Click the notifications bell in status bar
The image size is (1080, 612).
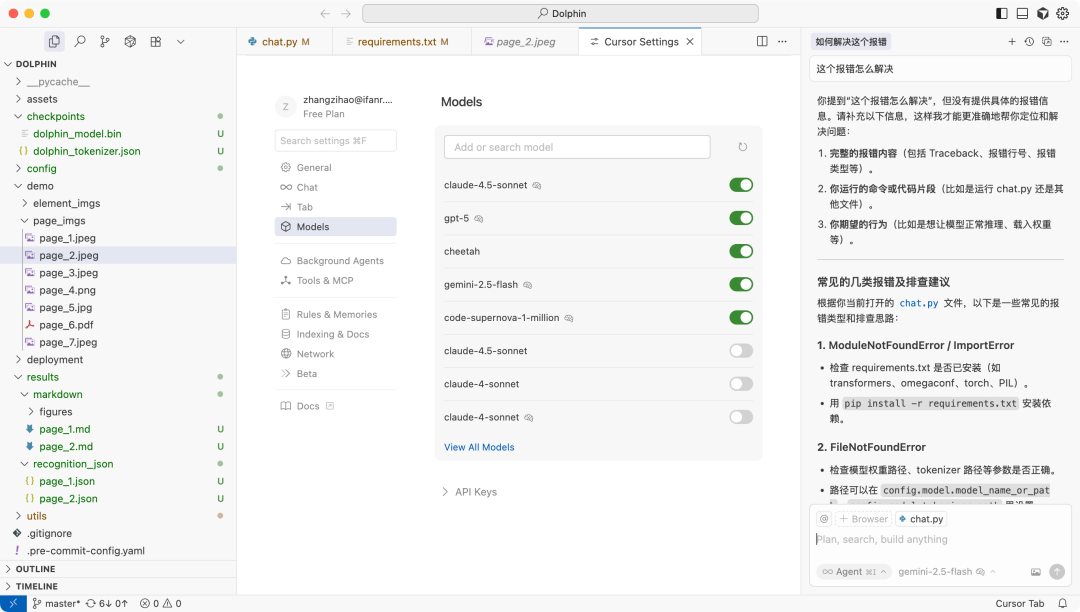(x=1063, y=603)
